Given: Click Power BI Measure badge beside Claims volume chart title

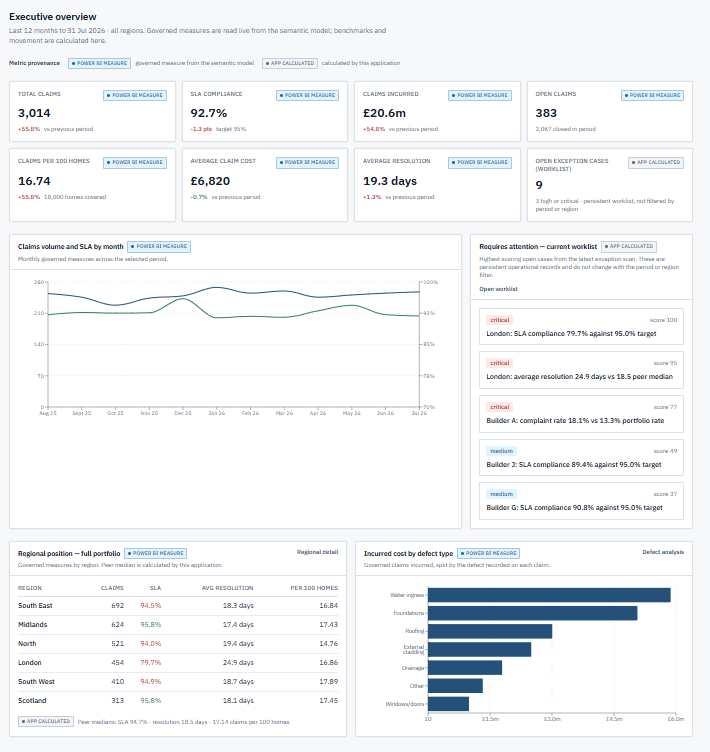Looking at the screenshot, I should pos(159,247).
